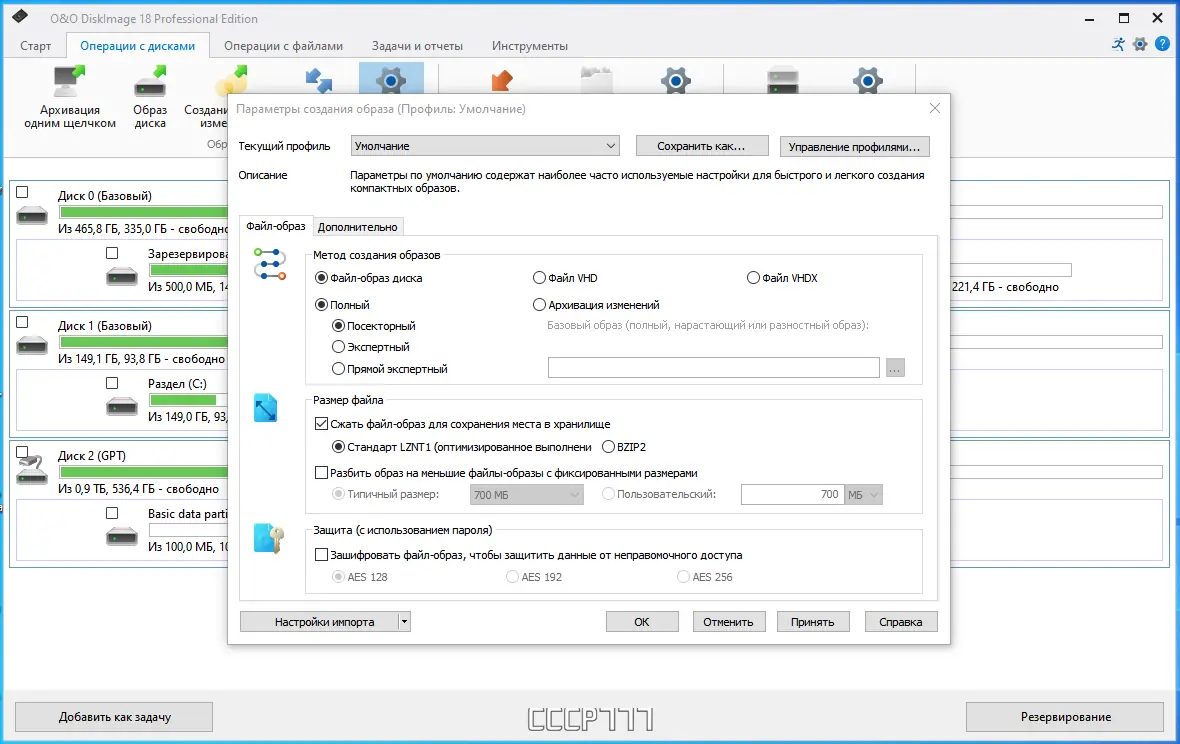The width and height of the screenshot is (1180, 744).
Task: Click the base image path input field
Action: 713,368
